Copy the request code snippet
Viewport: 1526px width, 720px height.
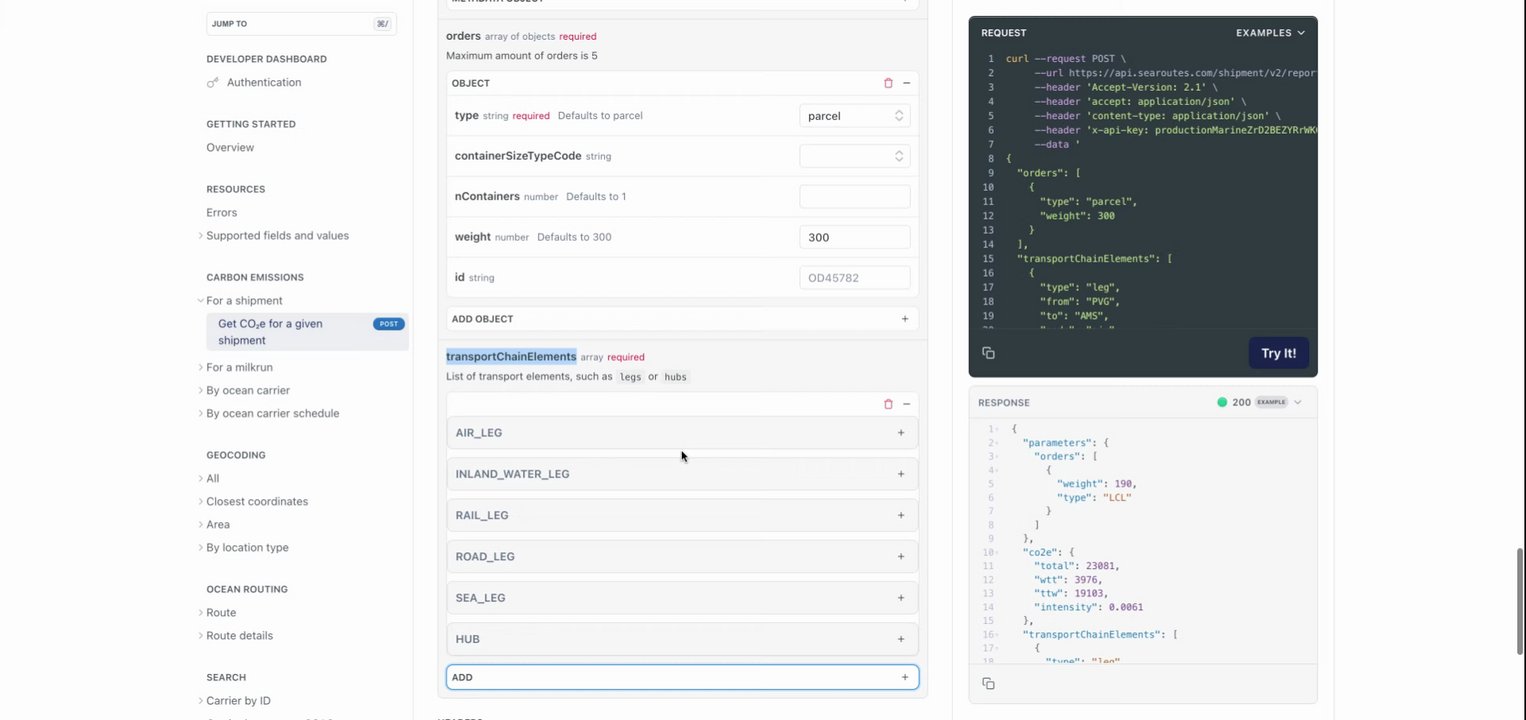point(988,353)
